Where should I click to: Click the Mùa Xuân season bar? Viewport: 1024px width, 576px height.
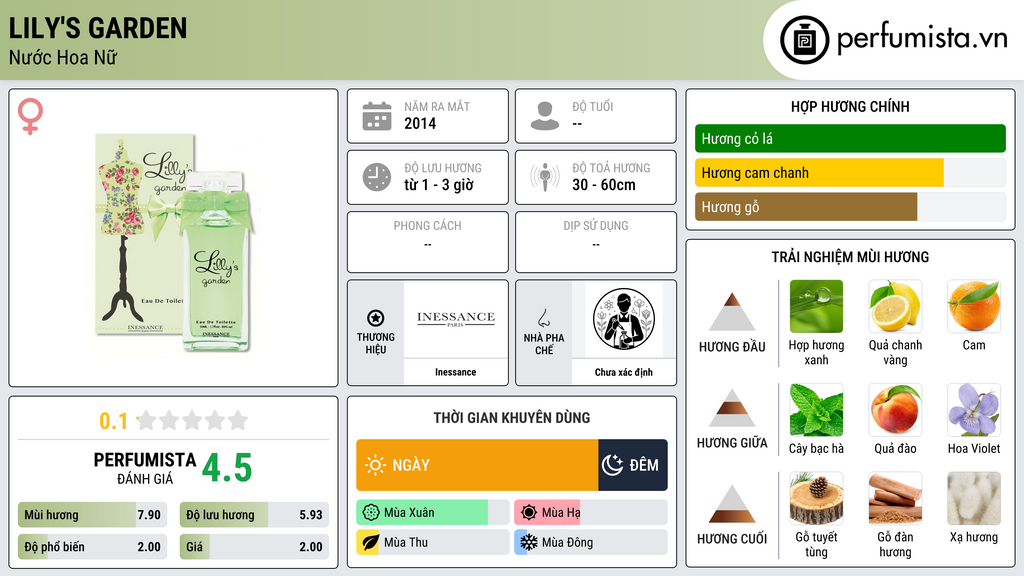click(x=433, y=513)
